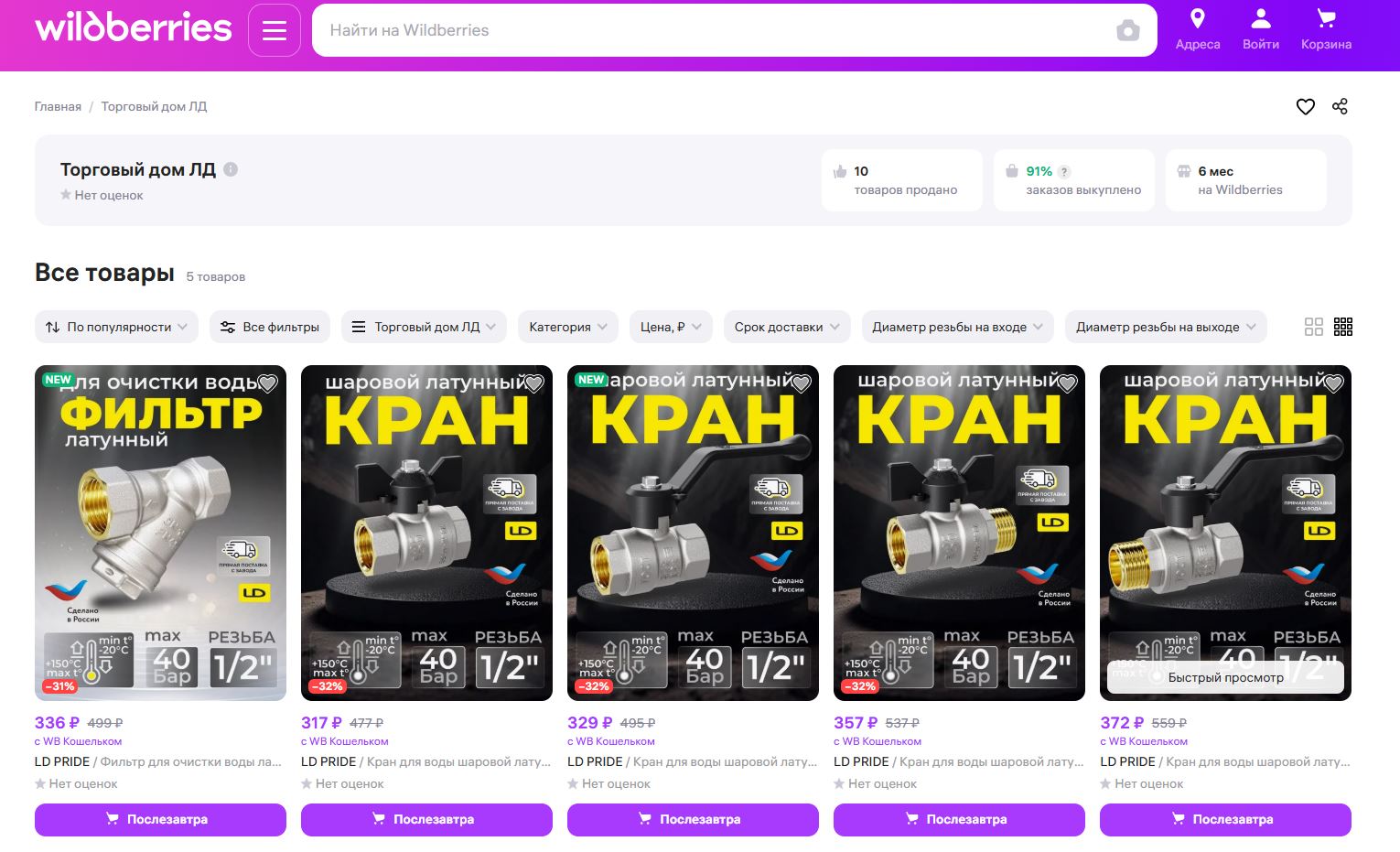Image resolution: width=1400 pixels, height=852 pixels.
Task: Click the Нет оценок seller rating
Action: [x=102, y=195]
